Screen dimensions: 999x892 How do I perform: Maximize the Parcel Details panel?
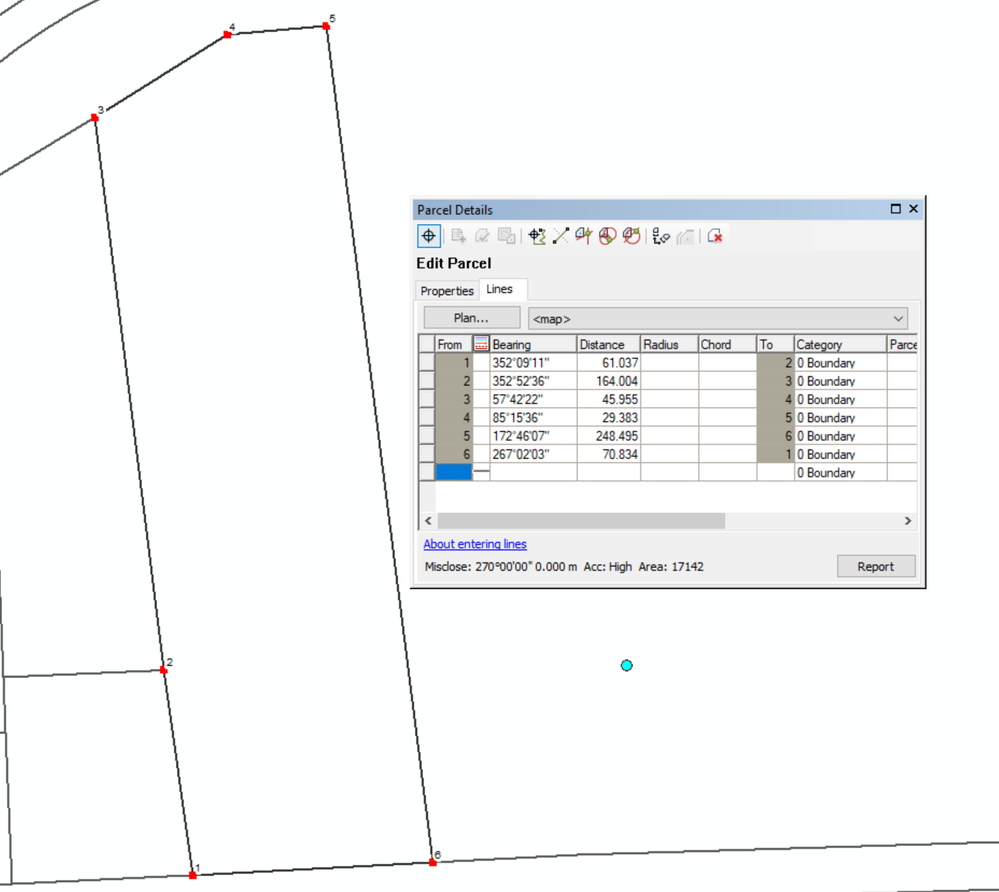pyautogui.click(x=895, y=209)
